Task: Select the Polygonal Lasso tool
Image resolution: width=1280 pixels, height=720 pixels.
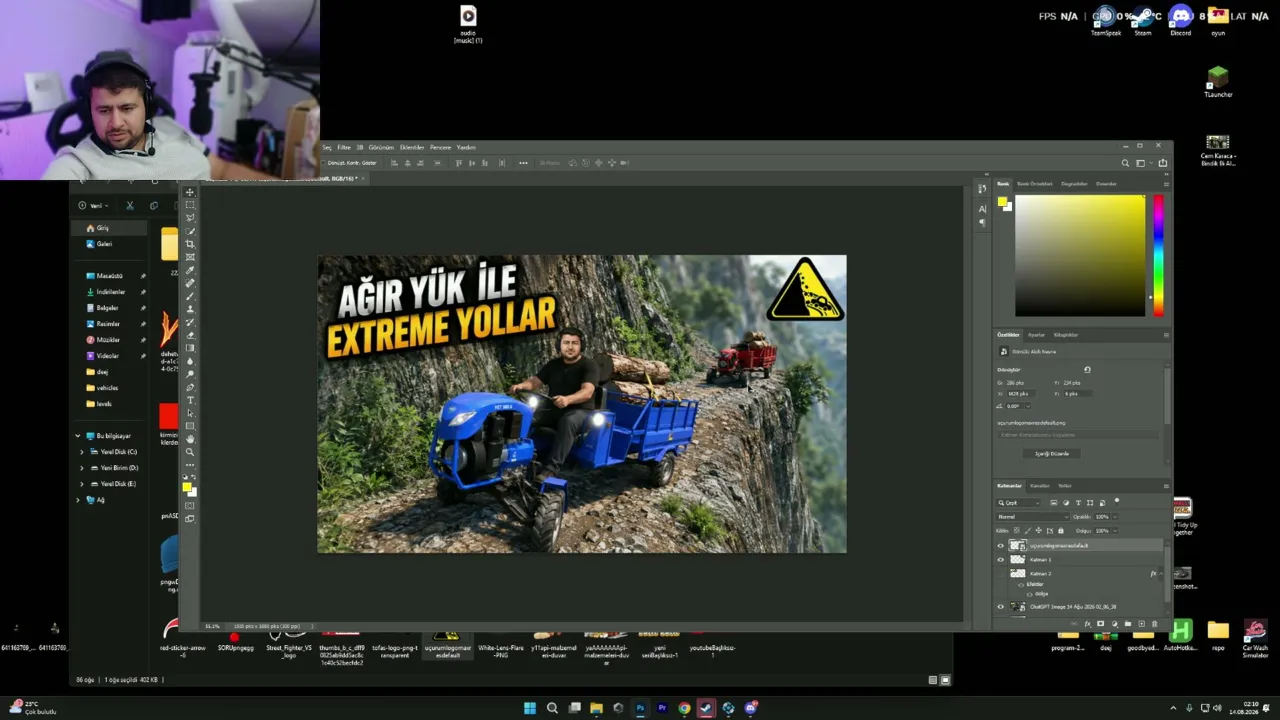Action: [190, 218]
